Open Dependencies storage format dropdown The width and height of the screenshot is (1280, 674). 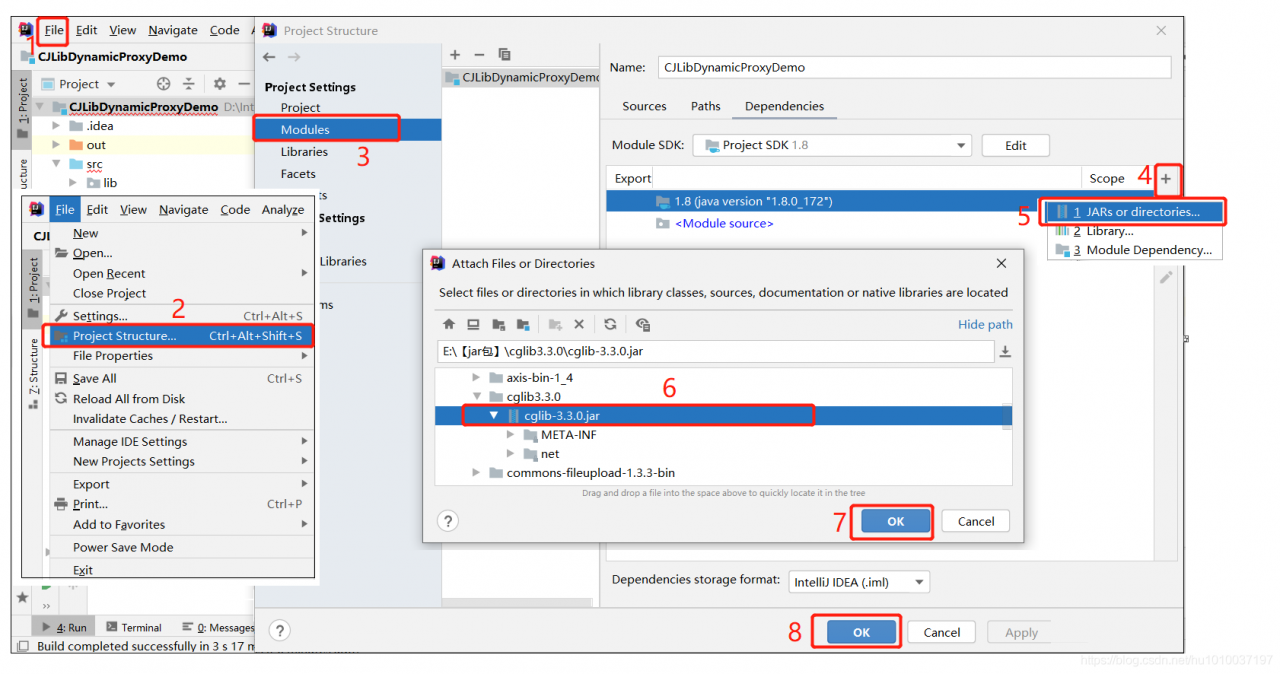(859, 580)
